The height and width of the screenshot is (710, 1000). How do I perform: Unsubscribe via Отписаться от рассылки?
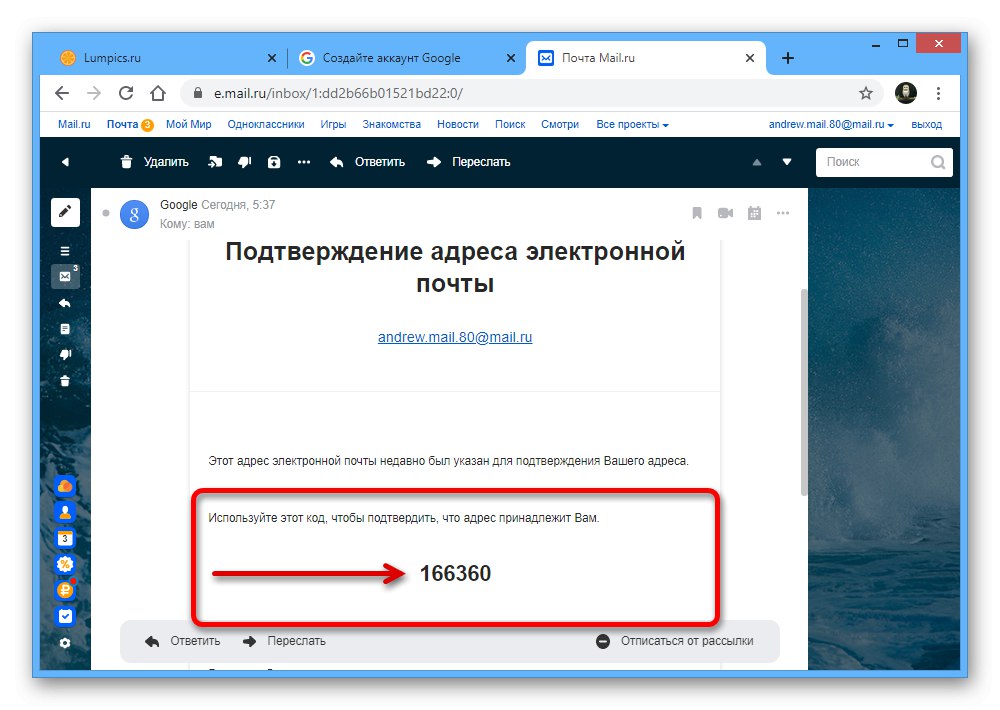pyautogui.click(x=675, y=641)
